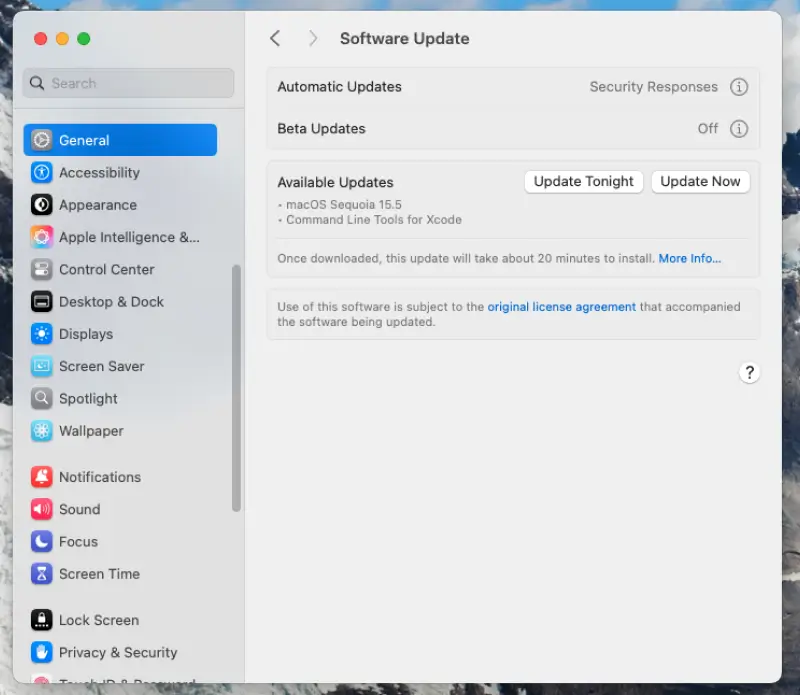
Task: Open General settings in the sidebar
Action: pyautogui.click(x=120, y=140)
